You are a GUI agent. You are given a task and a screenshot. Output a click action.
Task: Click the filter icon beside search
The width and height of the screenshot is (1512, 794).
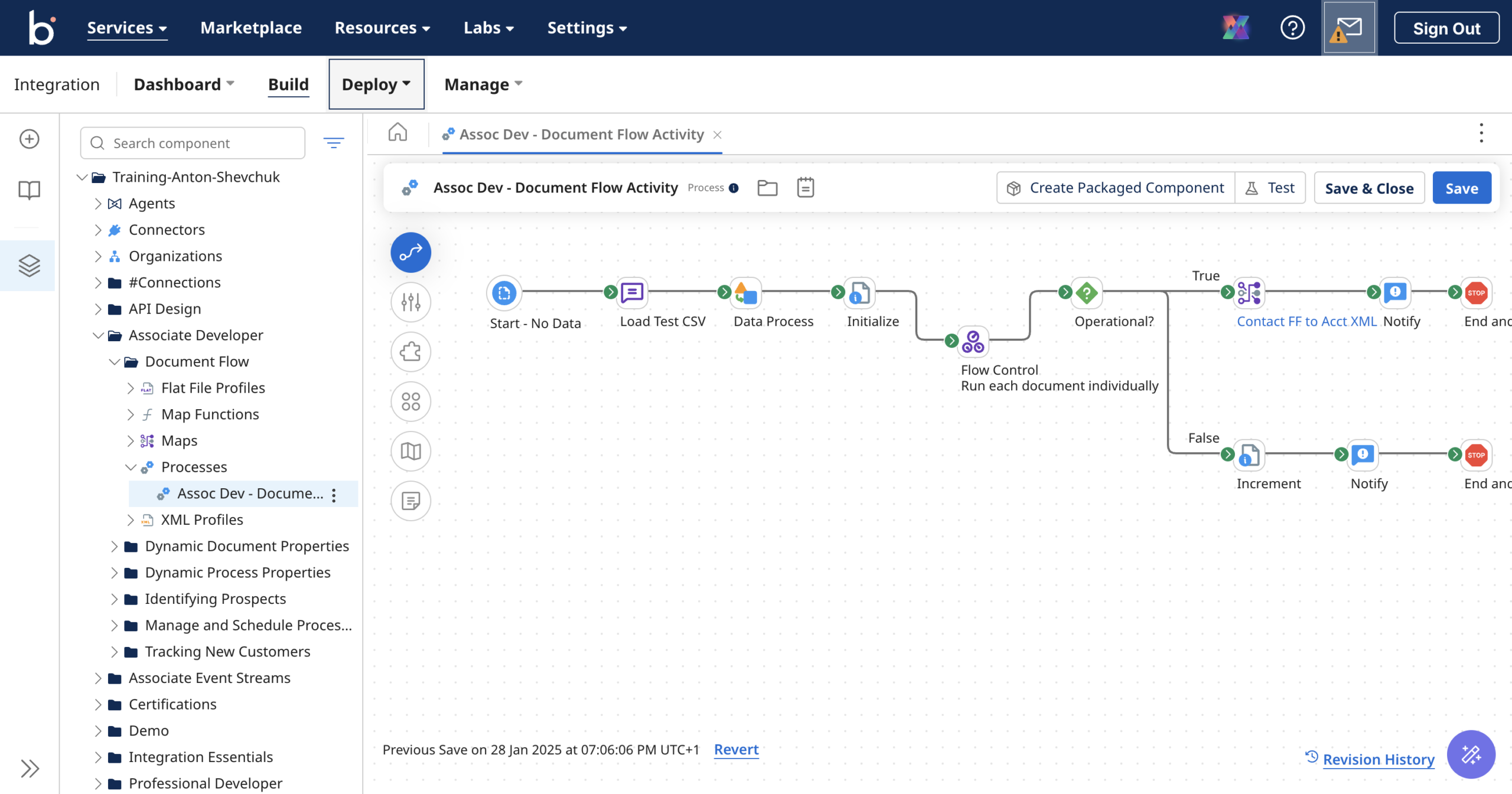[334, 143]
